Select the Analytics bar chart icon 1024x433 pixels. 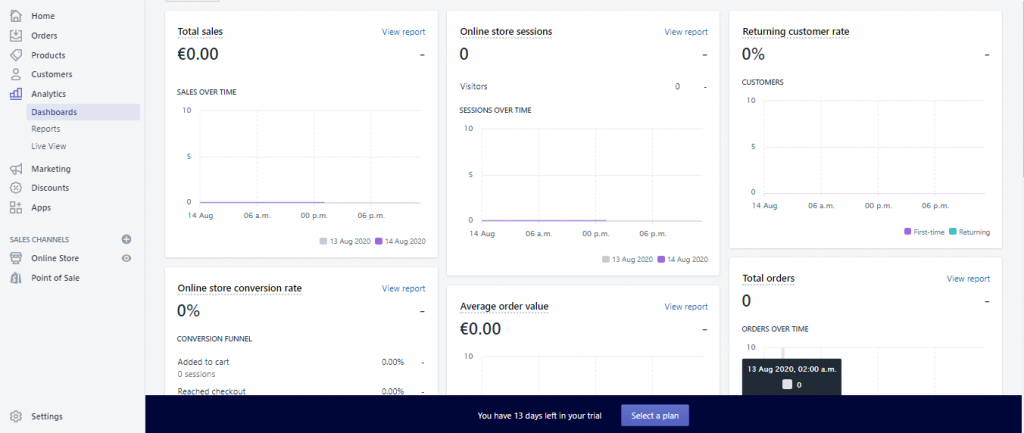click(x=16, y=93)
